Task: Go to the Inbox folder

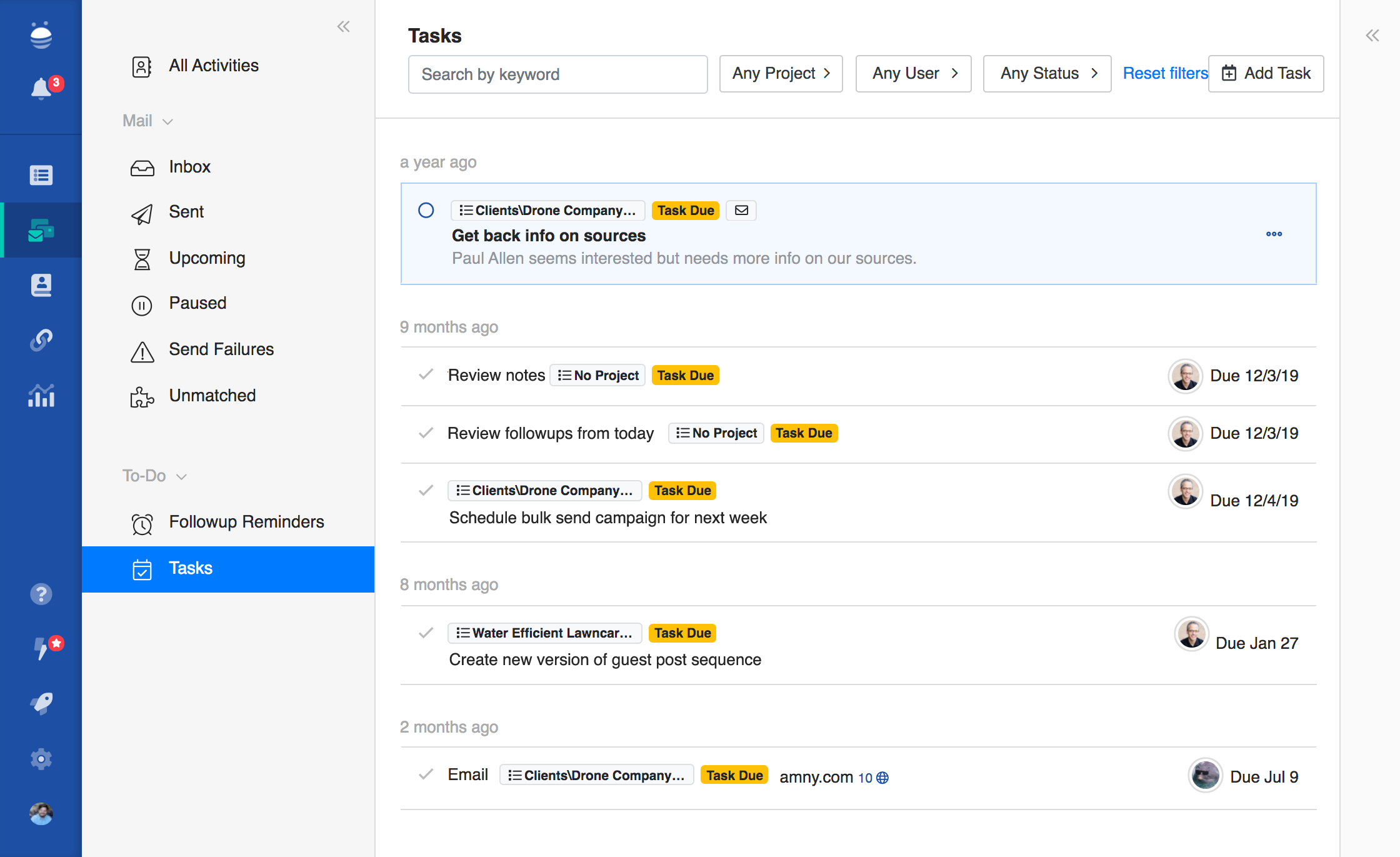Action: tap(189, 167)
